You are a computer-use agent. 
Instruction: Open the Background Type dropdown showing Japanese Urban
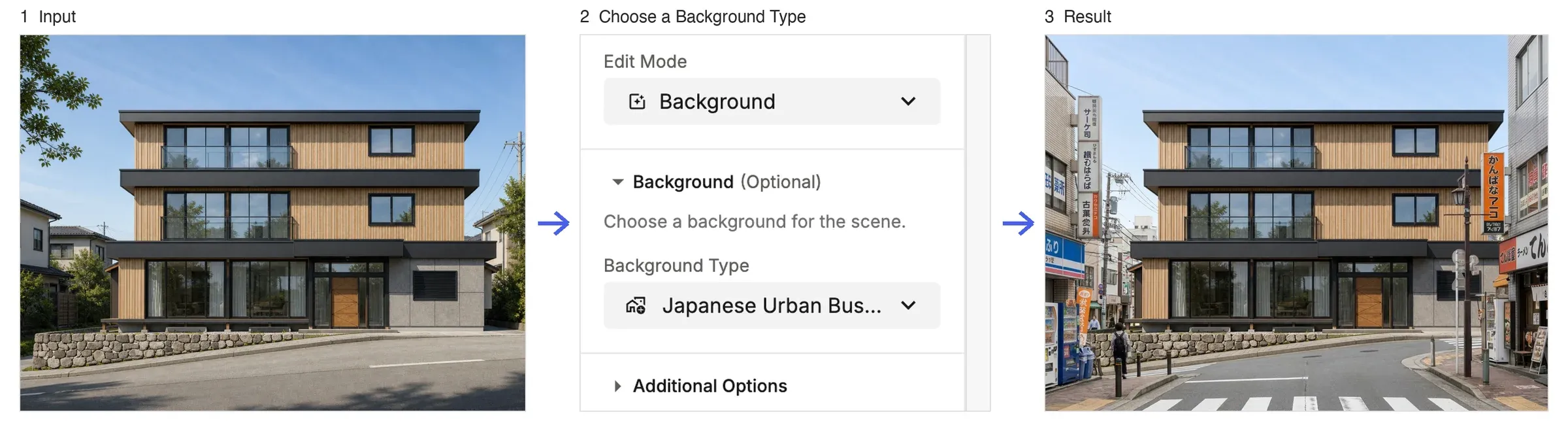tap(772, 305)
